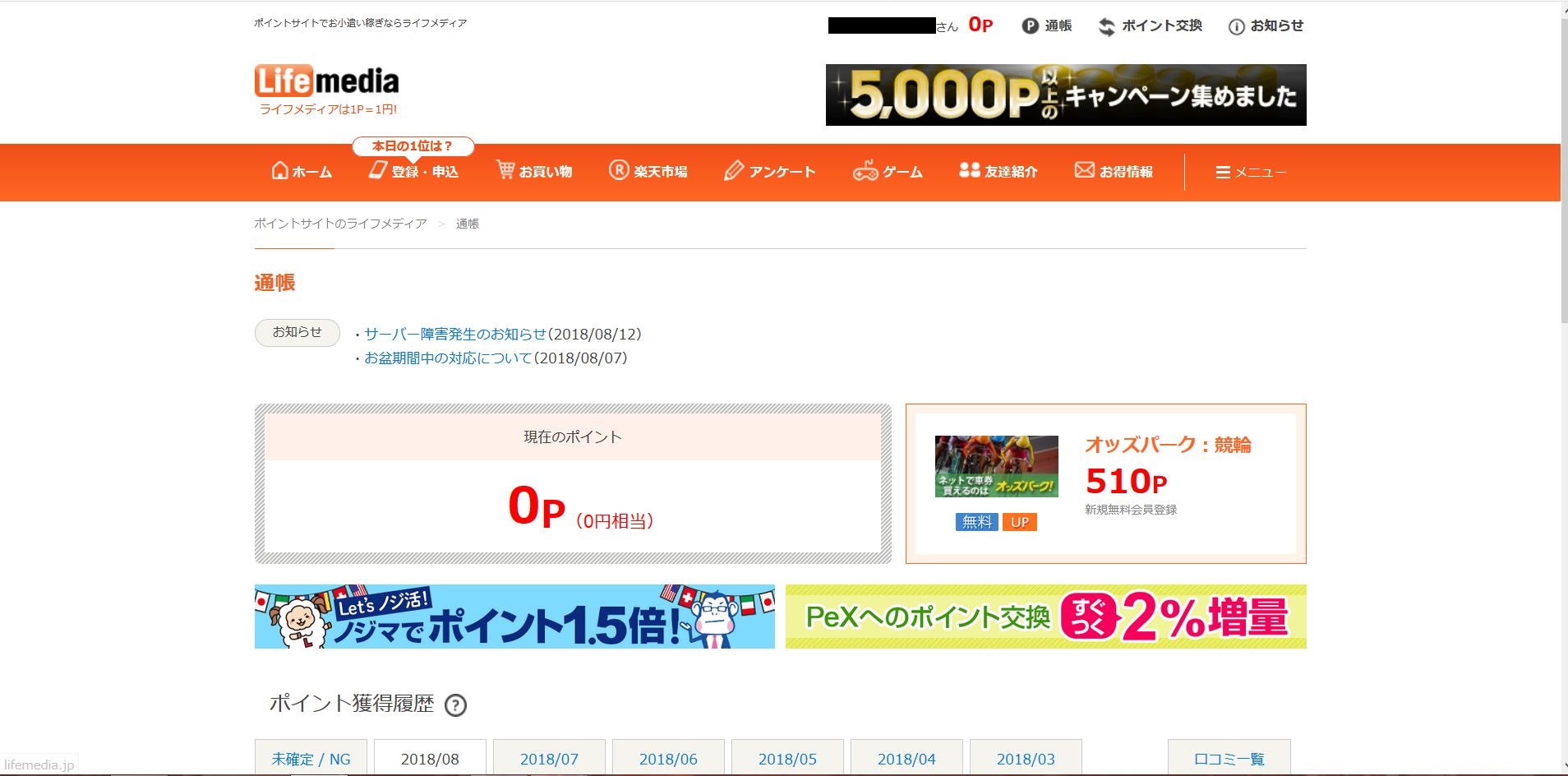Click the hamburger メニュー icon
The width and height of the screenshot is (1568, 776).
[1223, 172]
